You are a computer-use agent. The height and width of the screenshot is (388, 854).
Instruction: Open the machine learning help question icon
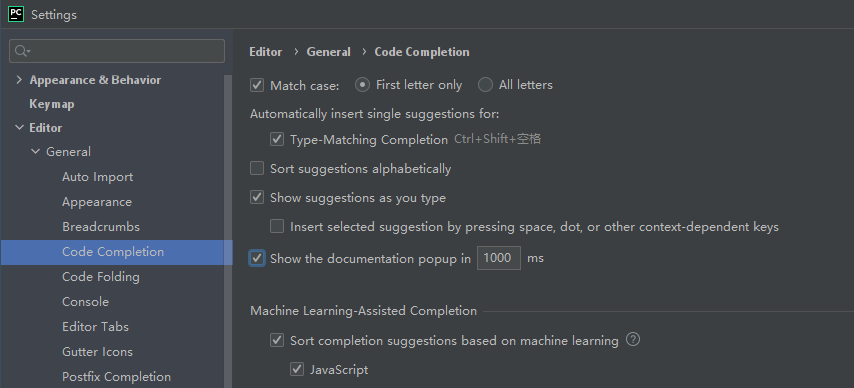tap(632, 340)
